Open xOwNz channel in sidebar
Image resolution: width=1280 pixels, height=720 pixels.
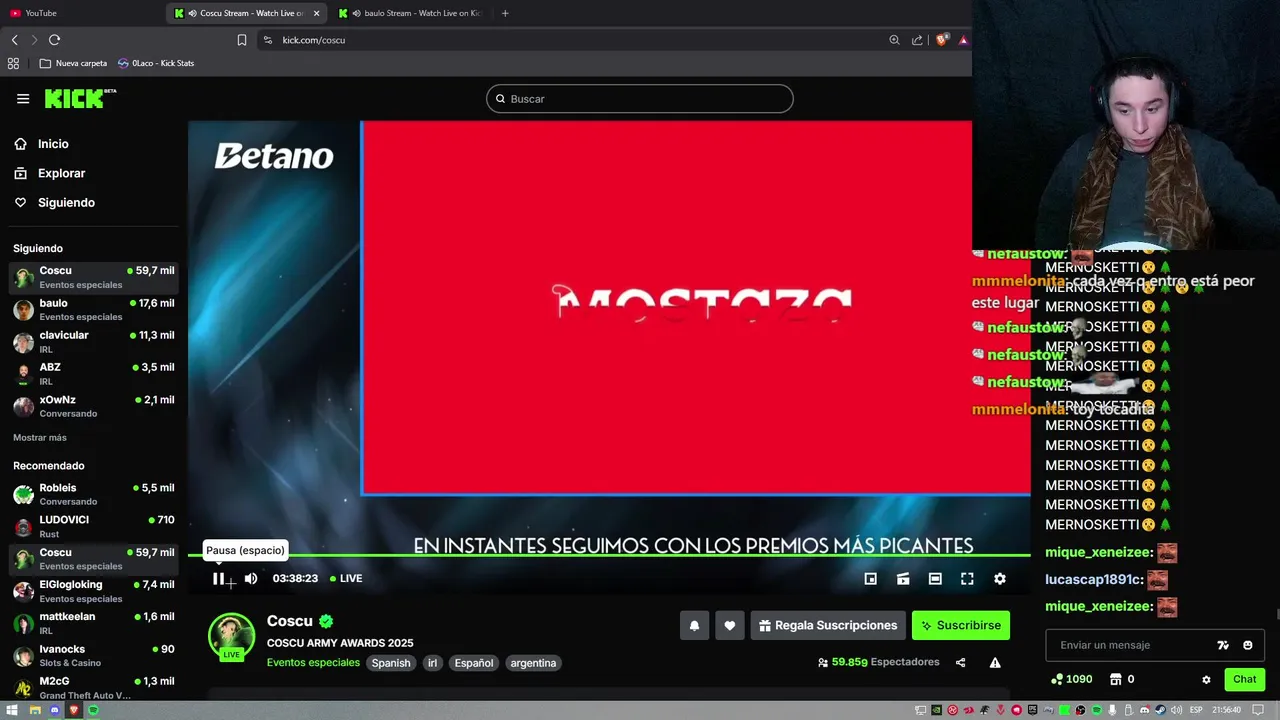[94, 406]
